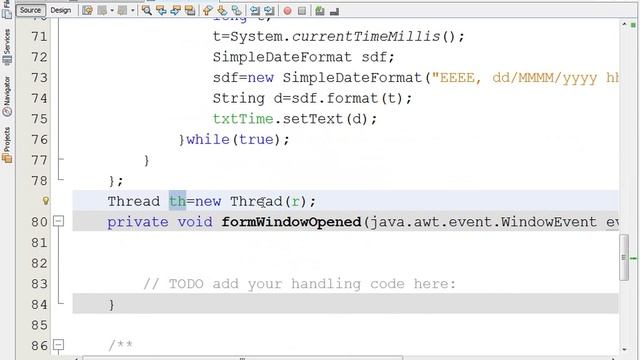640x360 pixels.
Task: Open the Files side panel icon
Action: click(x=7, y=10)
